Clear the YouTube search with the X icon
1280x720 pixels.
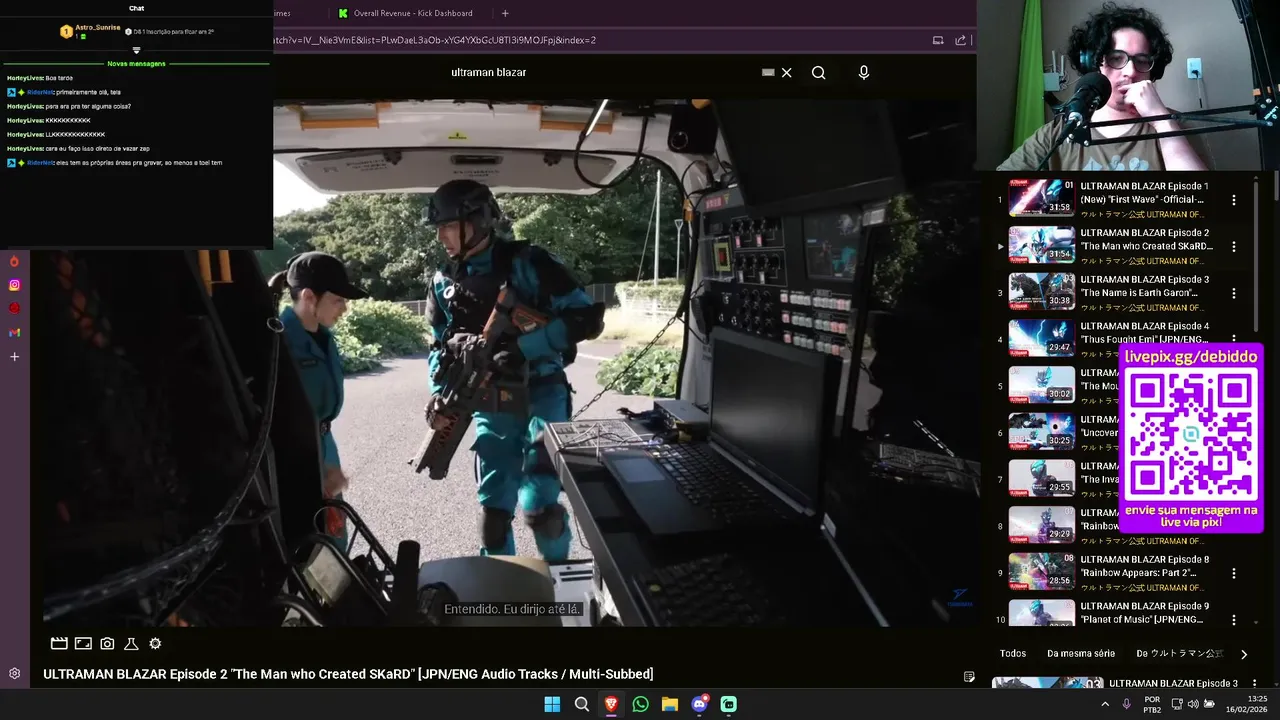pos(786,73)
